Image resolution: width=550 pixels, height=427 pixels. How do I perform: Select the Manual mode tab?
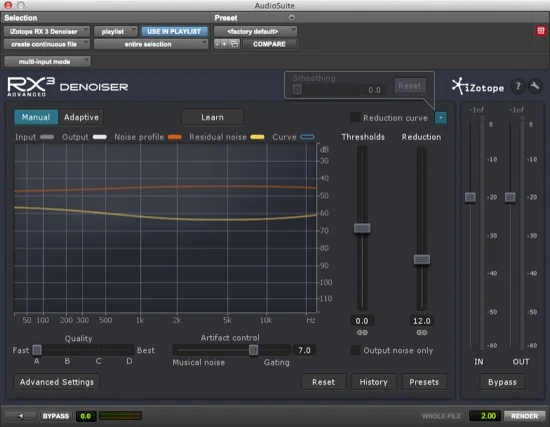36,117
